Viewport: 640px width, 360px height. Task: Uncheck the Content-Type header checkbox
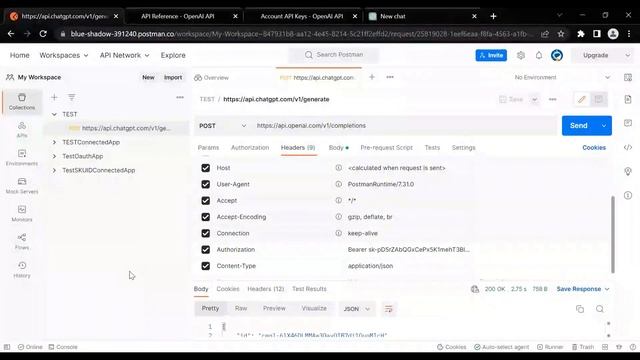[205, 266]
